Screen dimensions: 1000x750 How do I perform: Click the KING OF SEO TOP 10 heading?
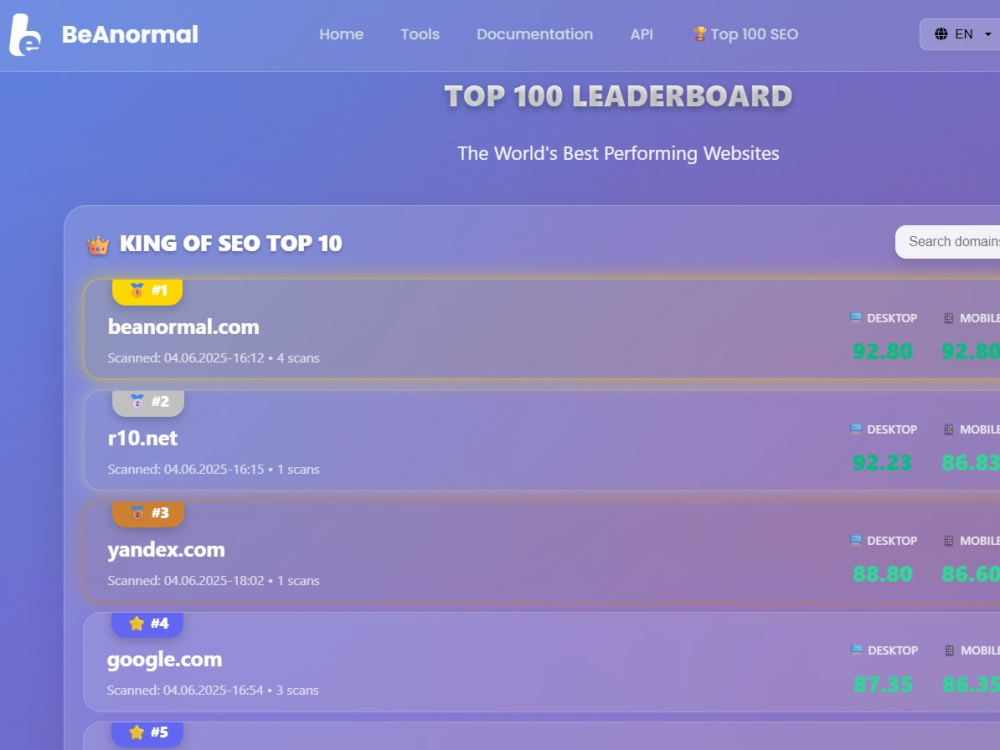231,244
